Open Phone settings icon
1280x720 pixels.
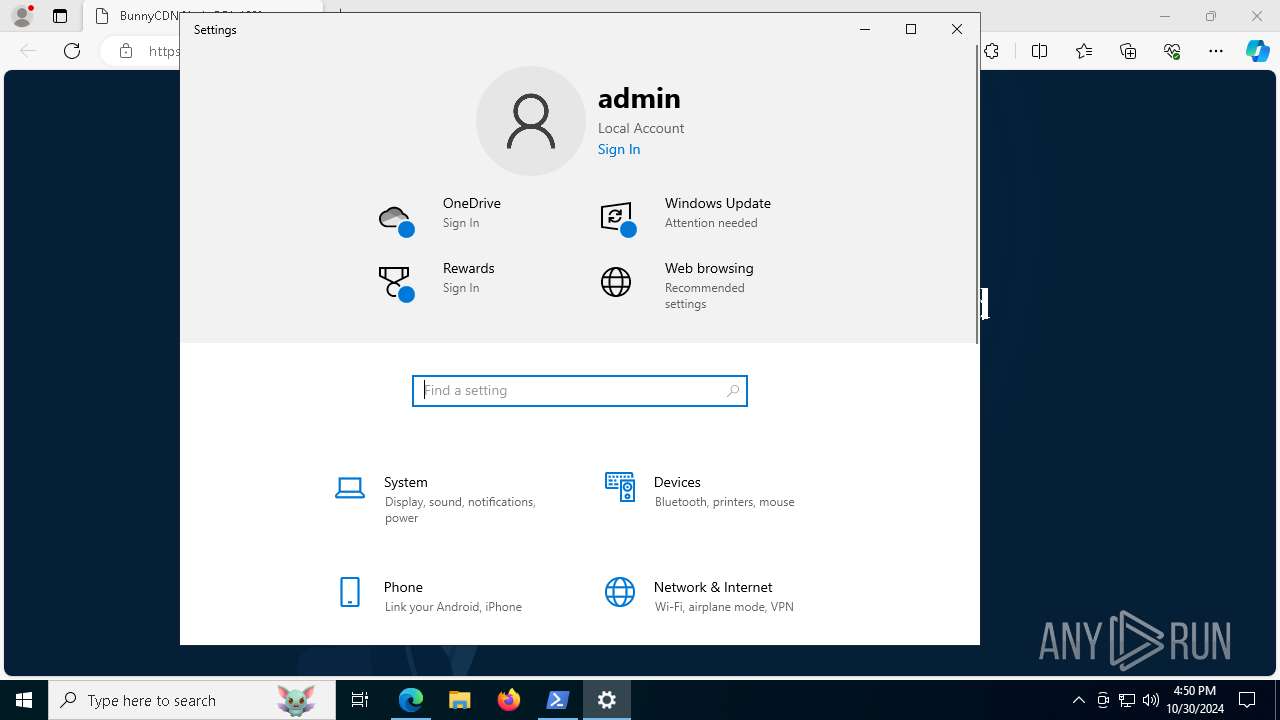(349, 592)
